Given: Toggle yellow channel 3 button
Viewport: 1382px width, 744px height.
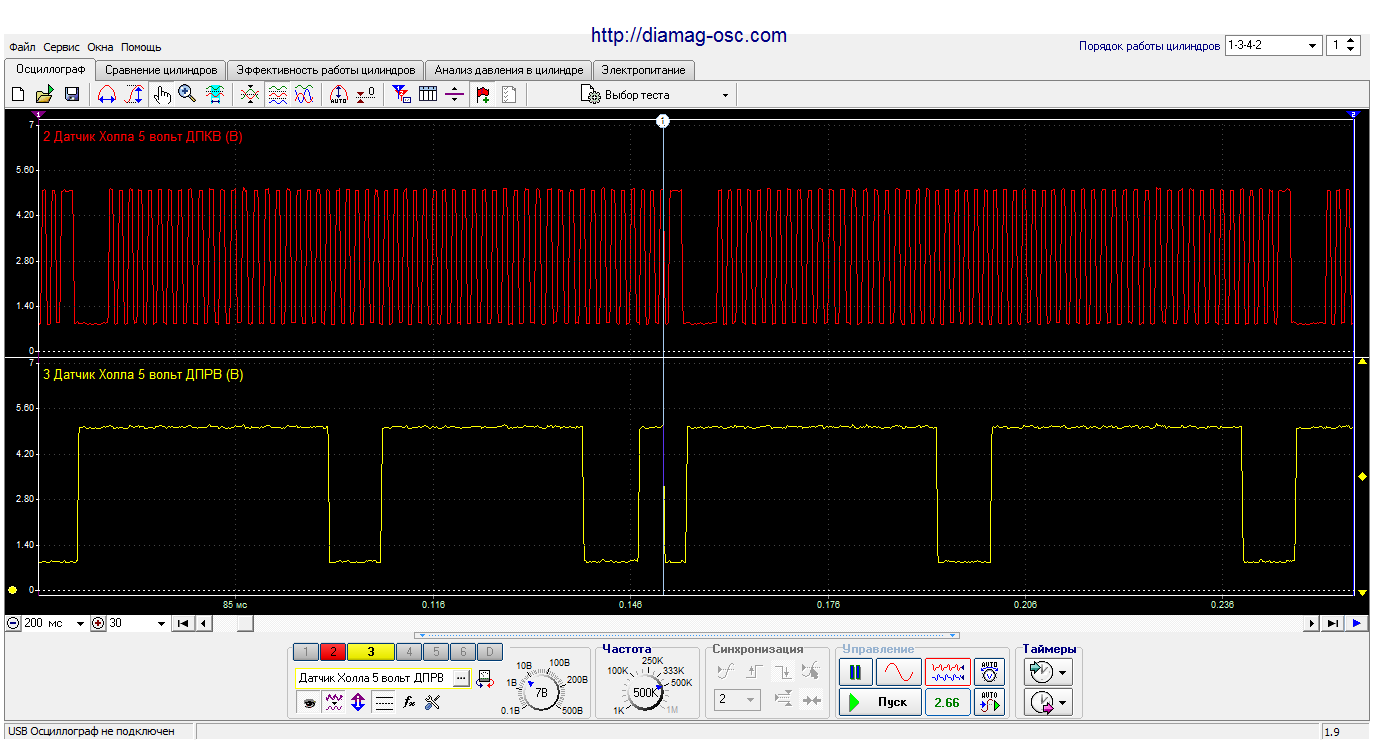Looking at the screenshot, I should [x=371, y=652].
